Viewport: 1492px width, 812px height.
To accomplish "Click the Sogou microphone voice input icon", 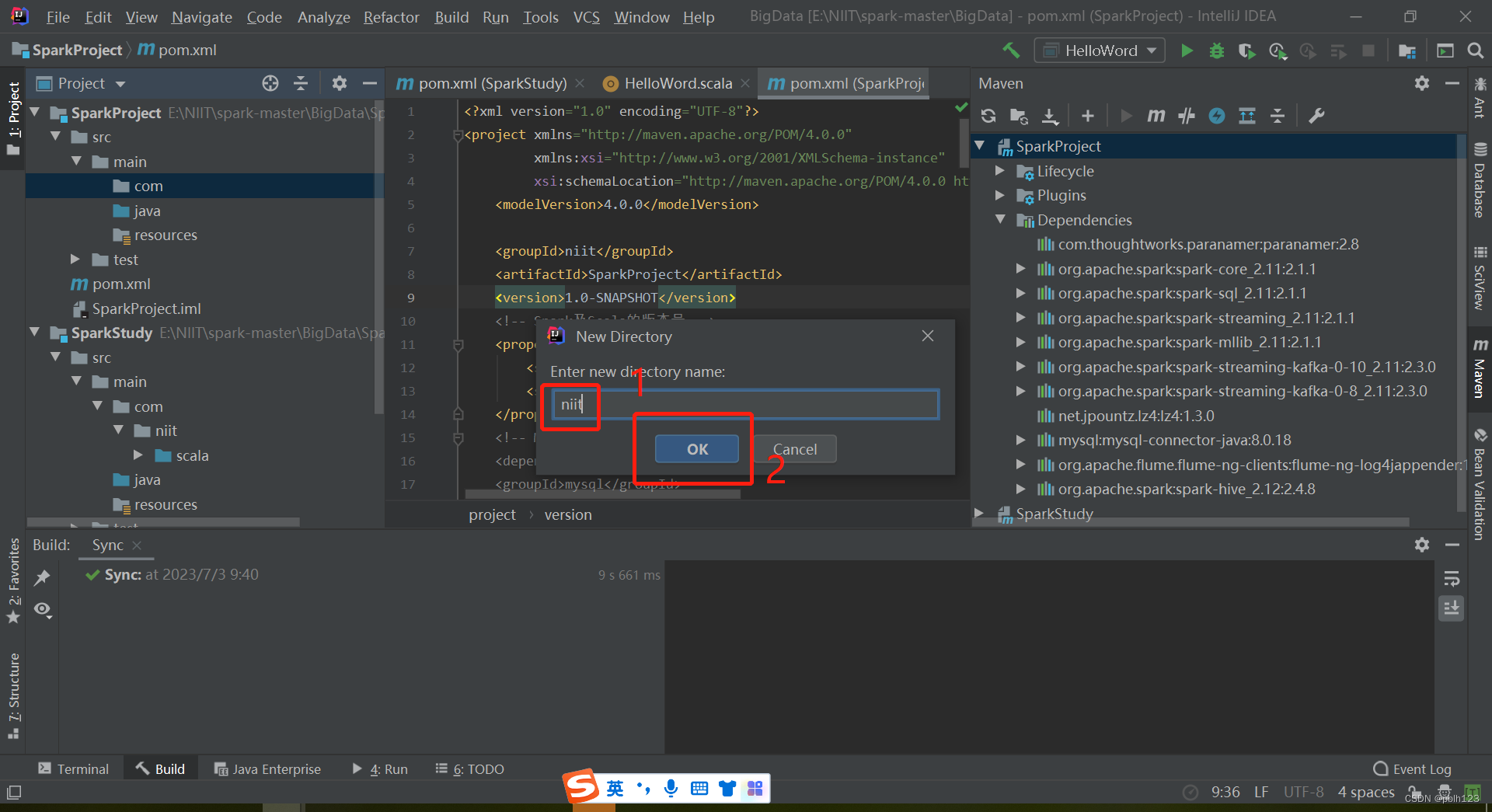I will coord(671,789).
